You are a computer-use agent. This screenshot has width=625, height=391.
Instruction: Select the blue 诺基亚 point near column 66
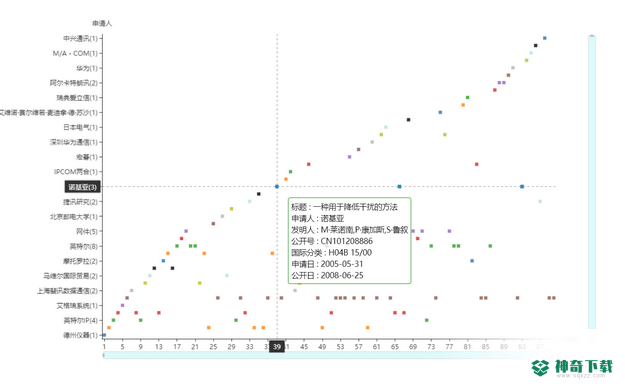399,187
